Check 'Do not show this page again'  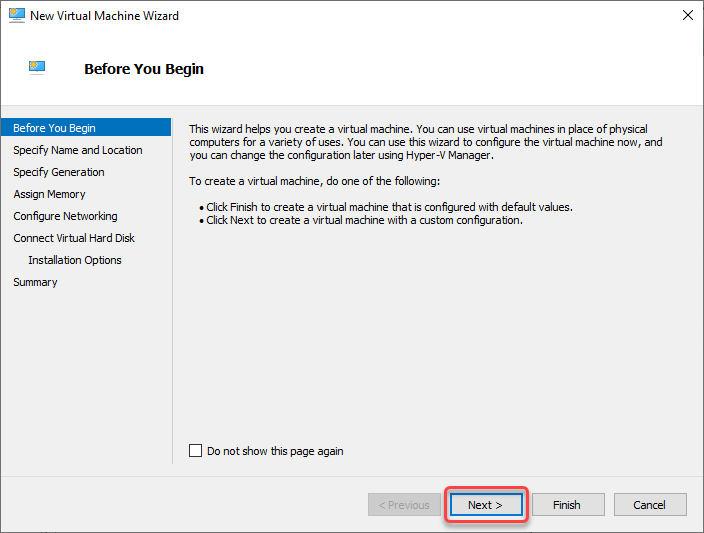[195, 450]
